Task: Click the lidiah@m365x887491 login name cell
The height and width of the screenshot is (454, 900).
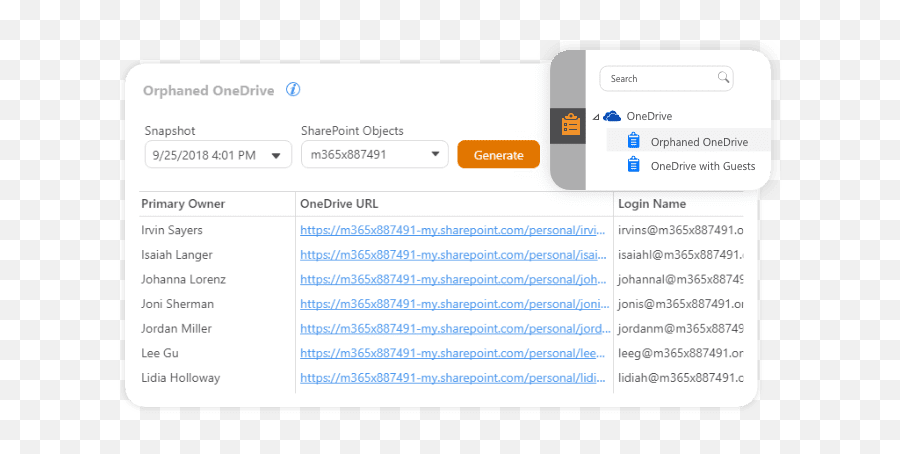Action: (x=681, y=378)
